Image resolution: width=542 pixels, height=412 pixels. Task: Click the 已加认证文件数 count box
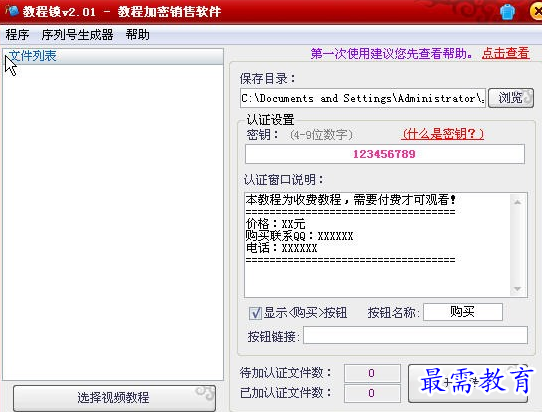tap(372, 393)
